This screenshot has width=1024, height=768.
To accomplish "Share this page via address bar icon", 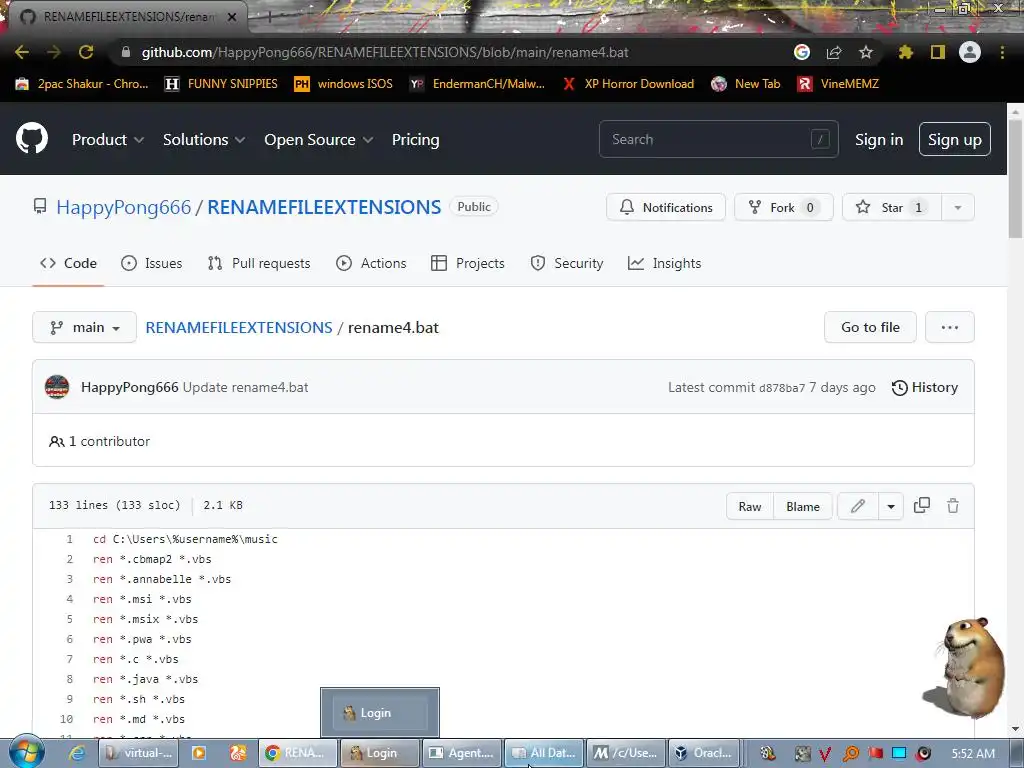I will 834,52.
